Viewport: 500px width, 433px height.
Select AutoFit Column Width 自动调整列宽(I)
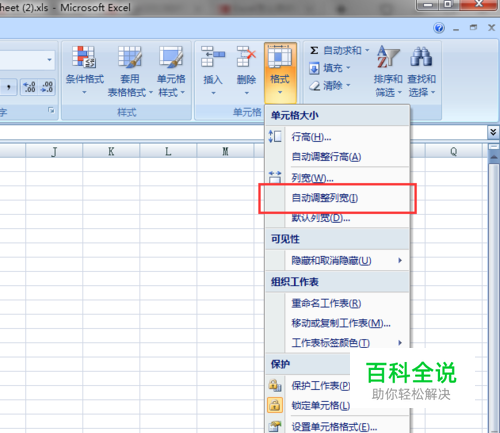338,198
